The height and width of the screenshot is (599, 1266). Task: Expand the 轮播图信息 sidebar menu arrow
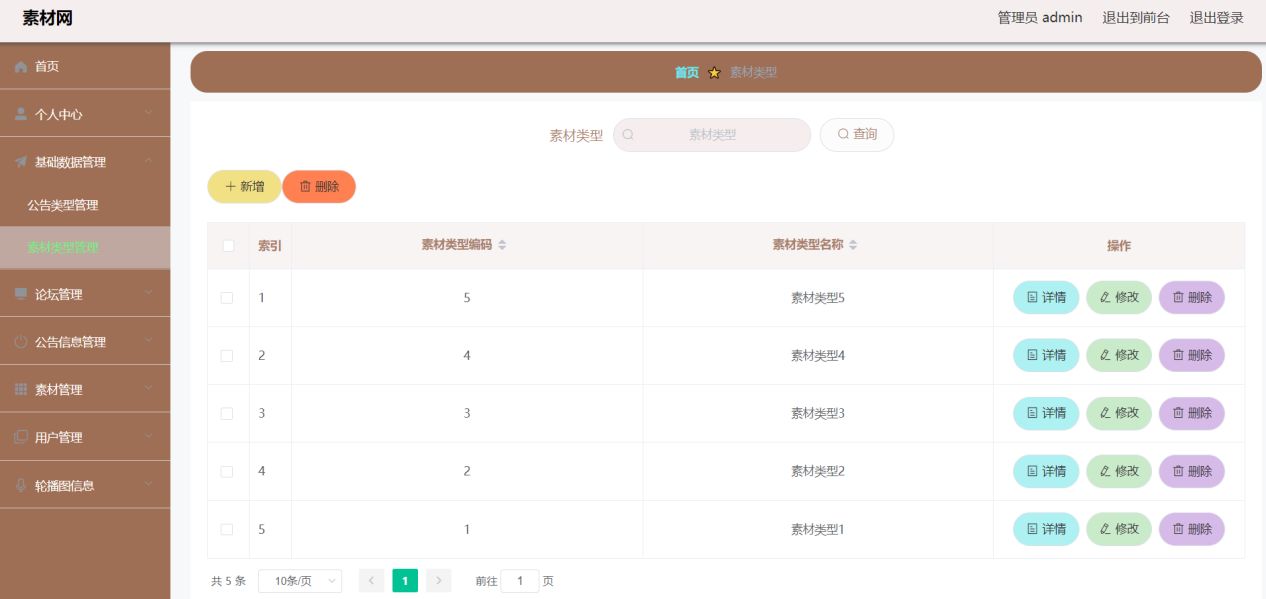pos(148,485)
